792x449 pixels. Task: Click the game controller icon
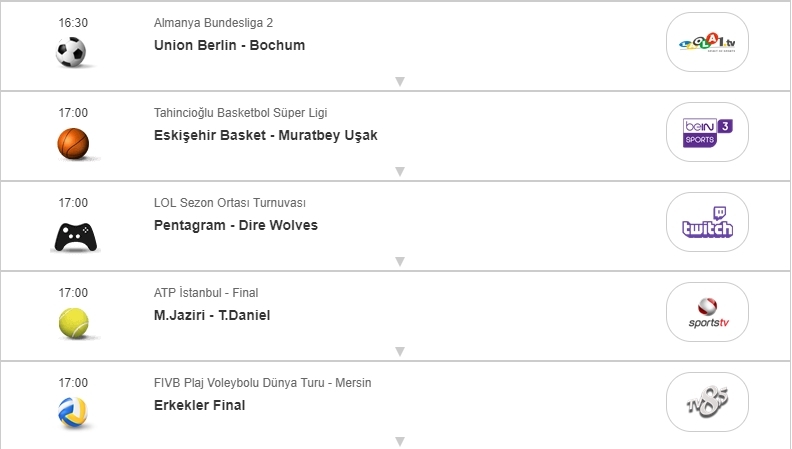click(x=73, y=236)
